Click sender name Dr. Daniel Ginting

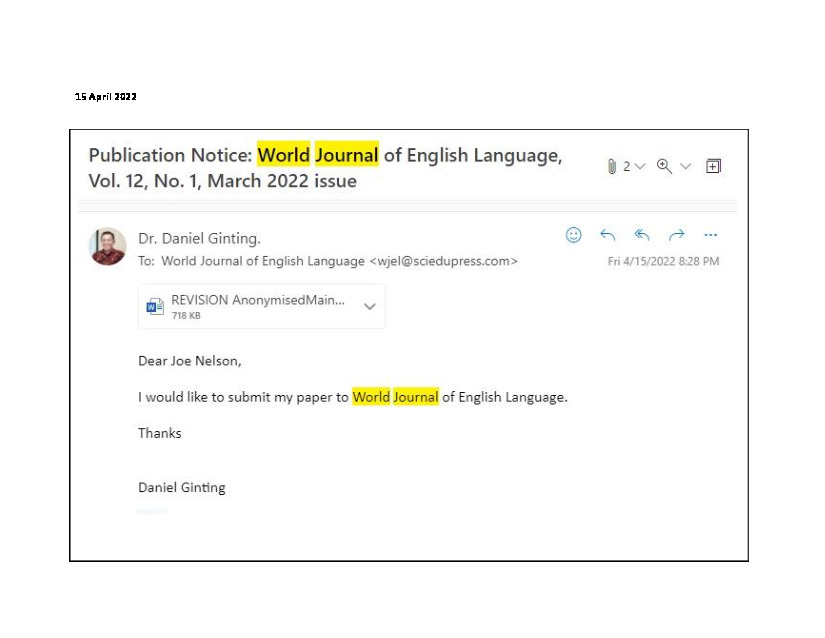coord(199,238)
